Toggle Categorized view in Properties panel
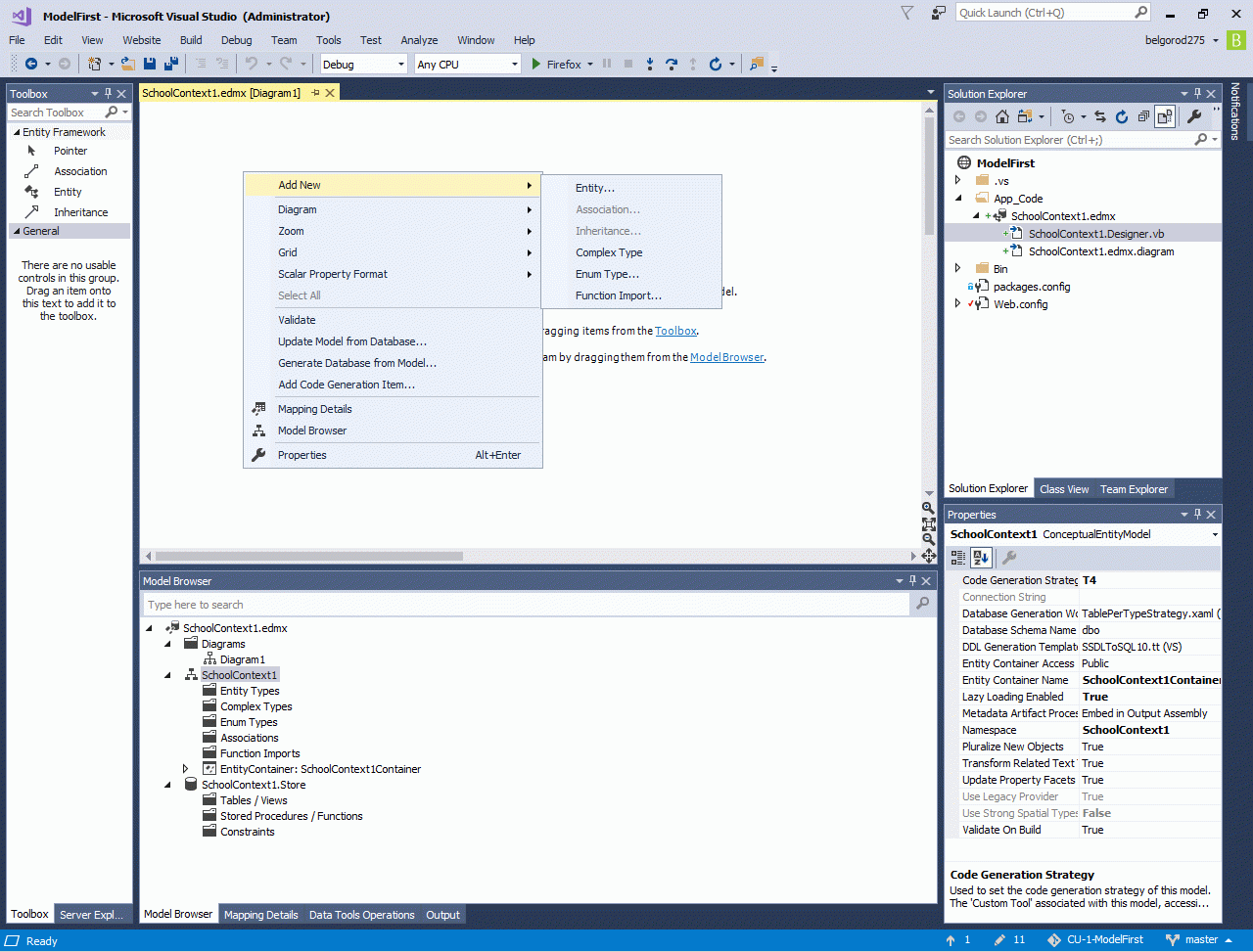The width and height of the screenshot is (1253, 952). pyautogui.click(x=958, y=558)
